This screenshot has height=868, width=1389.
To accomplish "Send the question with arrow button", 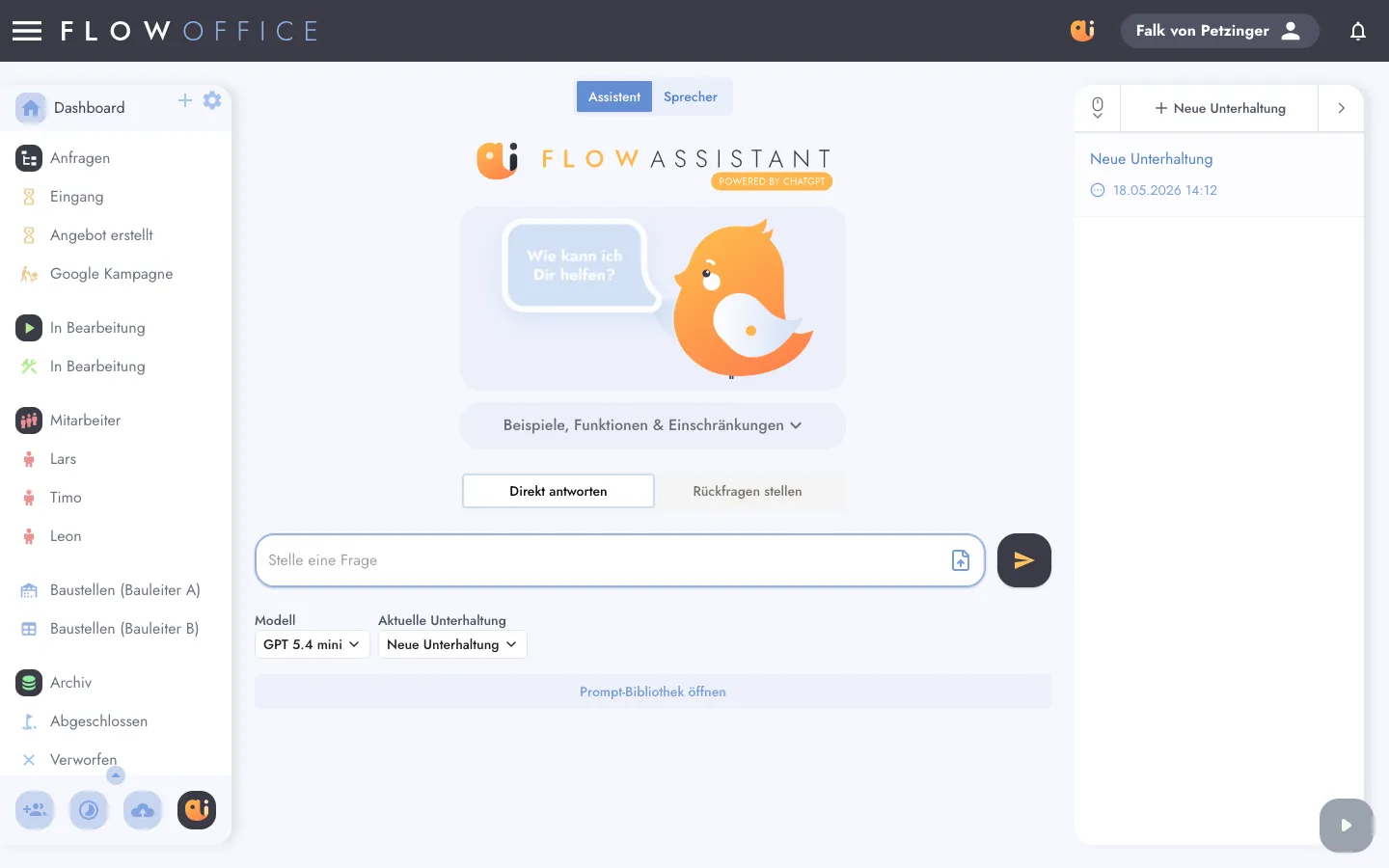I will tap(1024, 560).
